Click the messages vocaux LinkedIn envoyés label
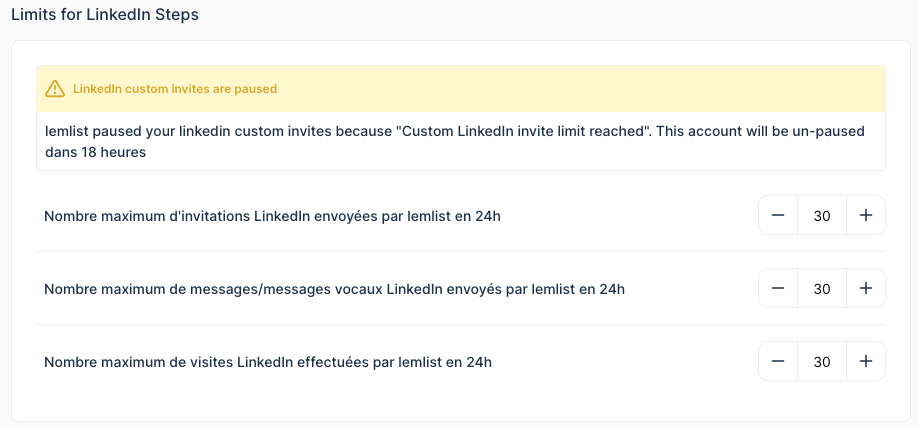Image resolution: width=919 pixels, height=429 pixels. [335, 289]
